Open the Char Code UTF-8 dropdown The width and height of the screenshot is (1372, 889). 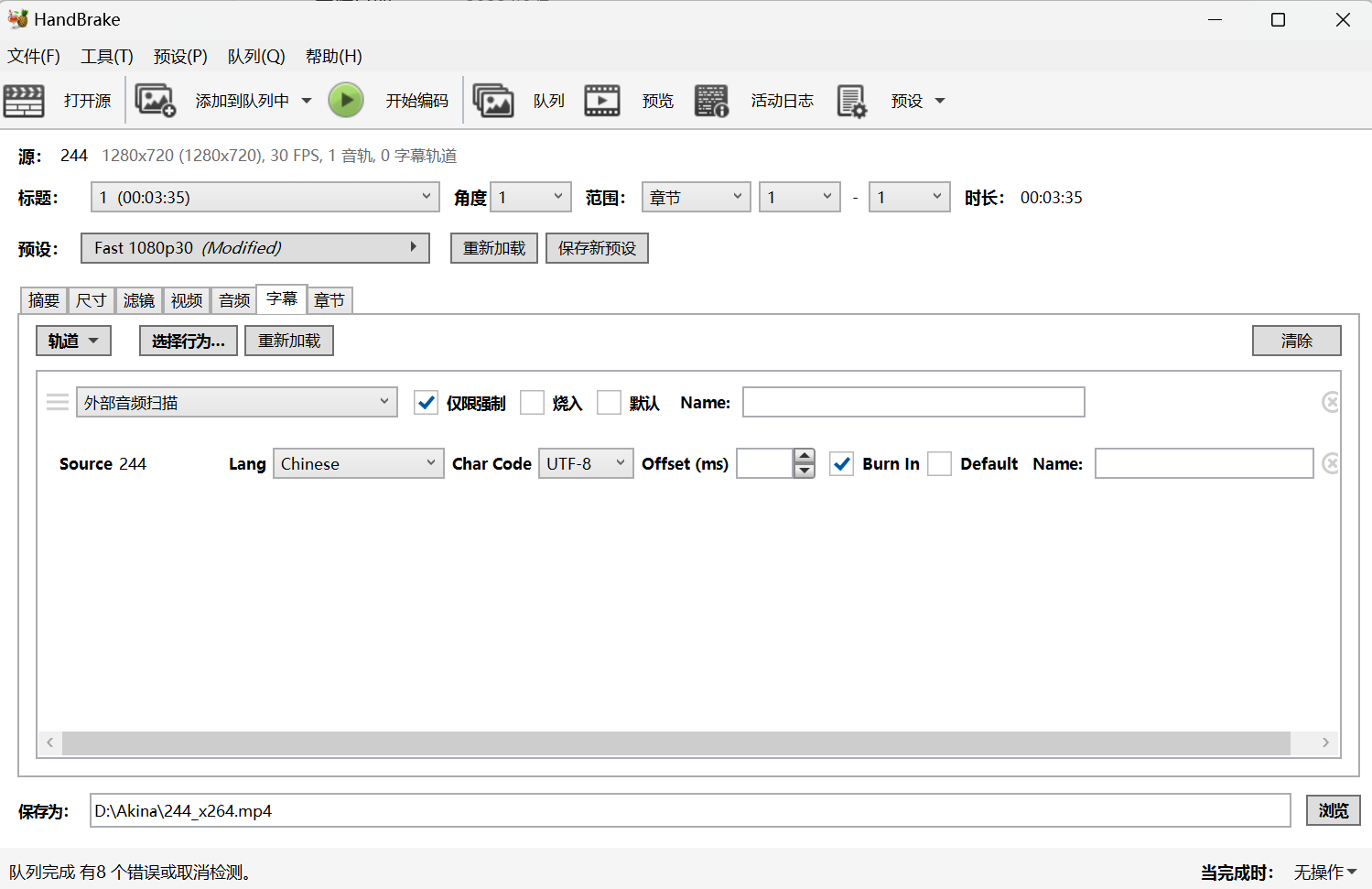(x=585, y=463)
